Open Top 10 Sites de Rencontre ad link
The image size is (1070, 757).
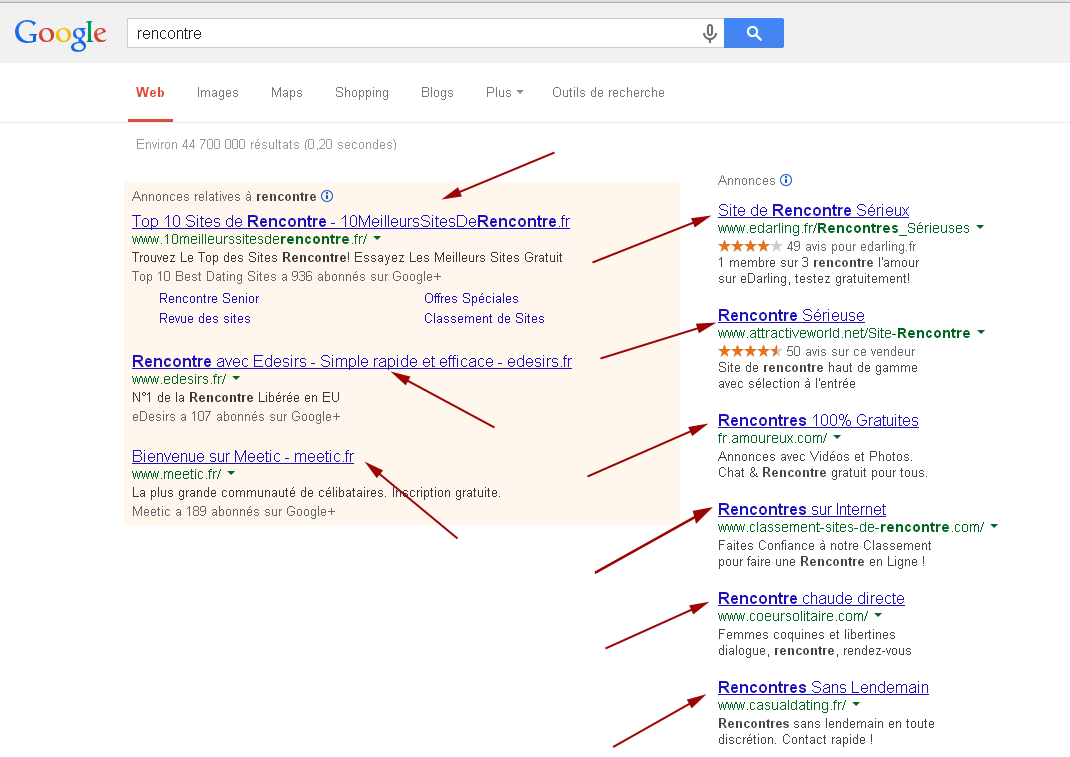351,221
